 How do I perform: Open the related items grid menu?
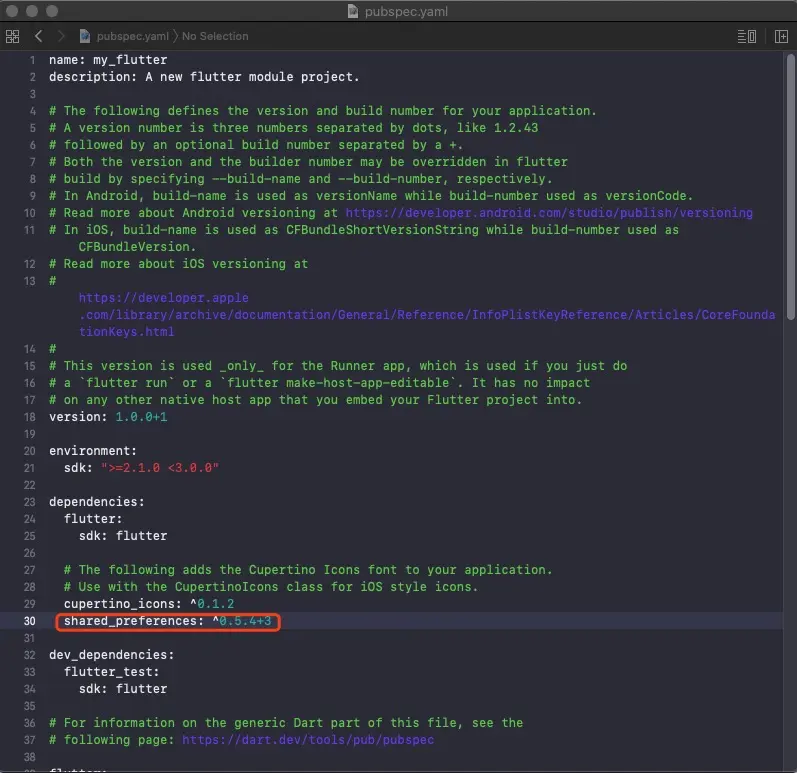tap(13, 36)
